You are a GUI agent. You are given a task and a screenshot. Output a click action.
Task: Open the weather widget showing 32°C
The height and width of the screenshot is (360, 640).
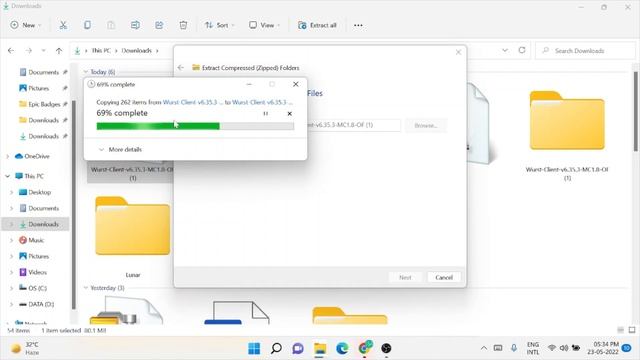(x=26, y=348)
